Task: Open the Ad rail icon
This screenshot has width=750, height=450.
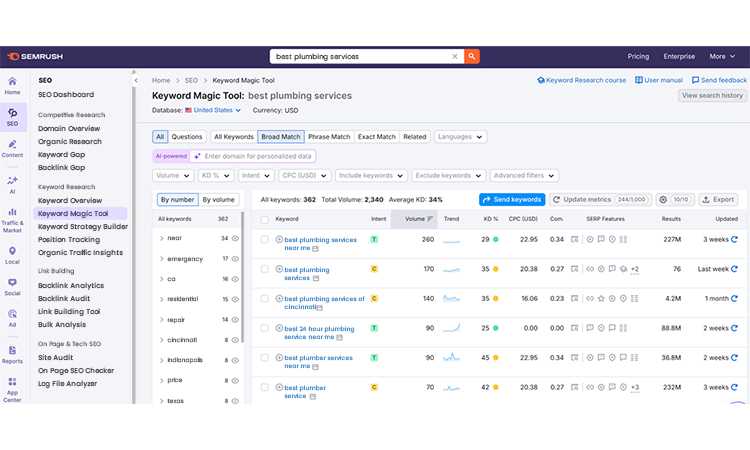Action: pos(12,318)
